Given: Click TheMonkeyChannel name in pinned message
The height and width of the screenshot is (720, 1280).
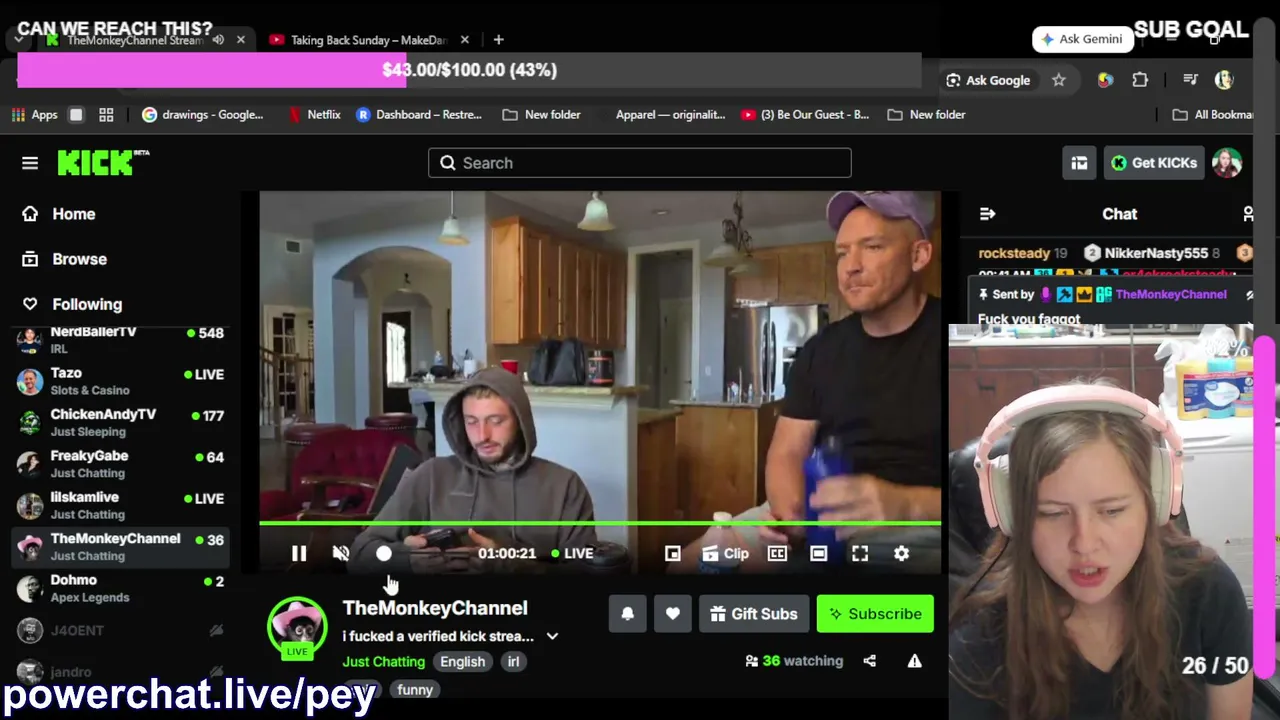Looking at the screenshot, I should coord(1171,294).
